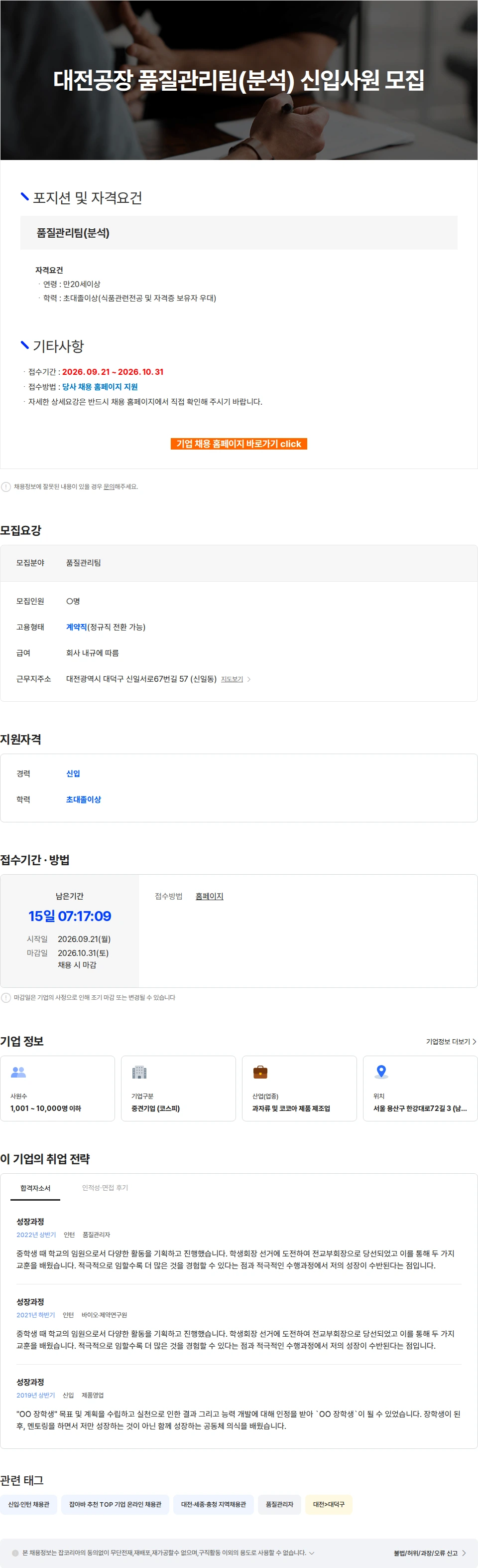This screenshot has height=1568, width=478.
Task: Select the 잡아바 추천 TOP 기업 온라인 채용관 tag
Action: (x=115, y=1505)
